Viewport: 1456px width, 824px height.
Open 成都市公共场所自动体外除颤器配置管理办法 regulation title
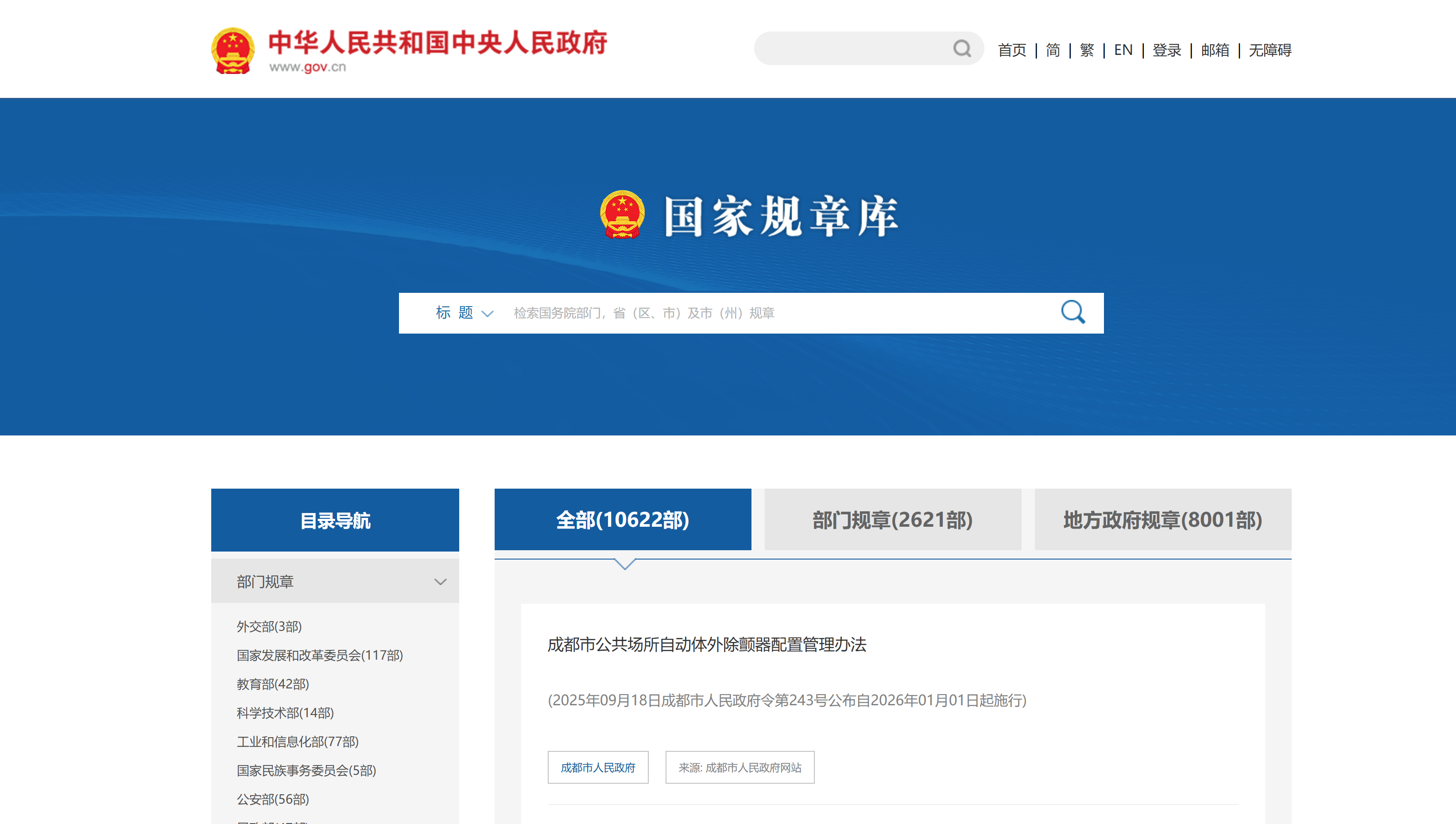click(x=706, y=645)
